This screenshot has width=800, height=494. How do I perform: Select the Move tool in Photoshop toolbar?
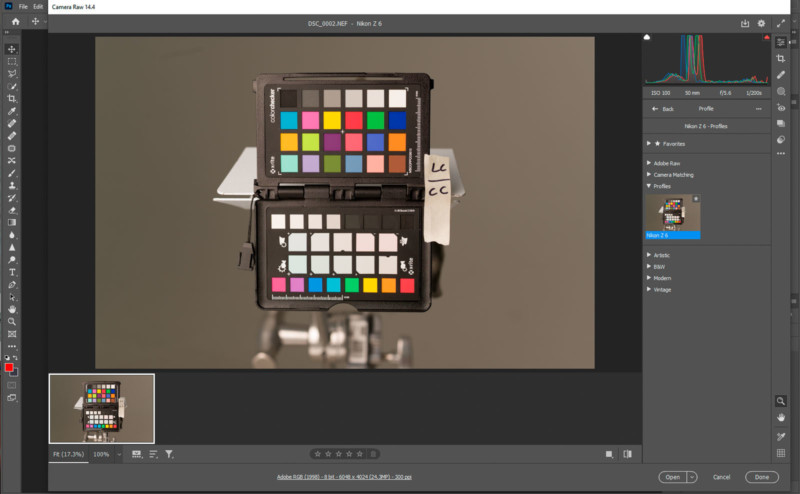coord(12,49)
